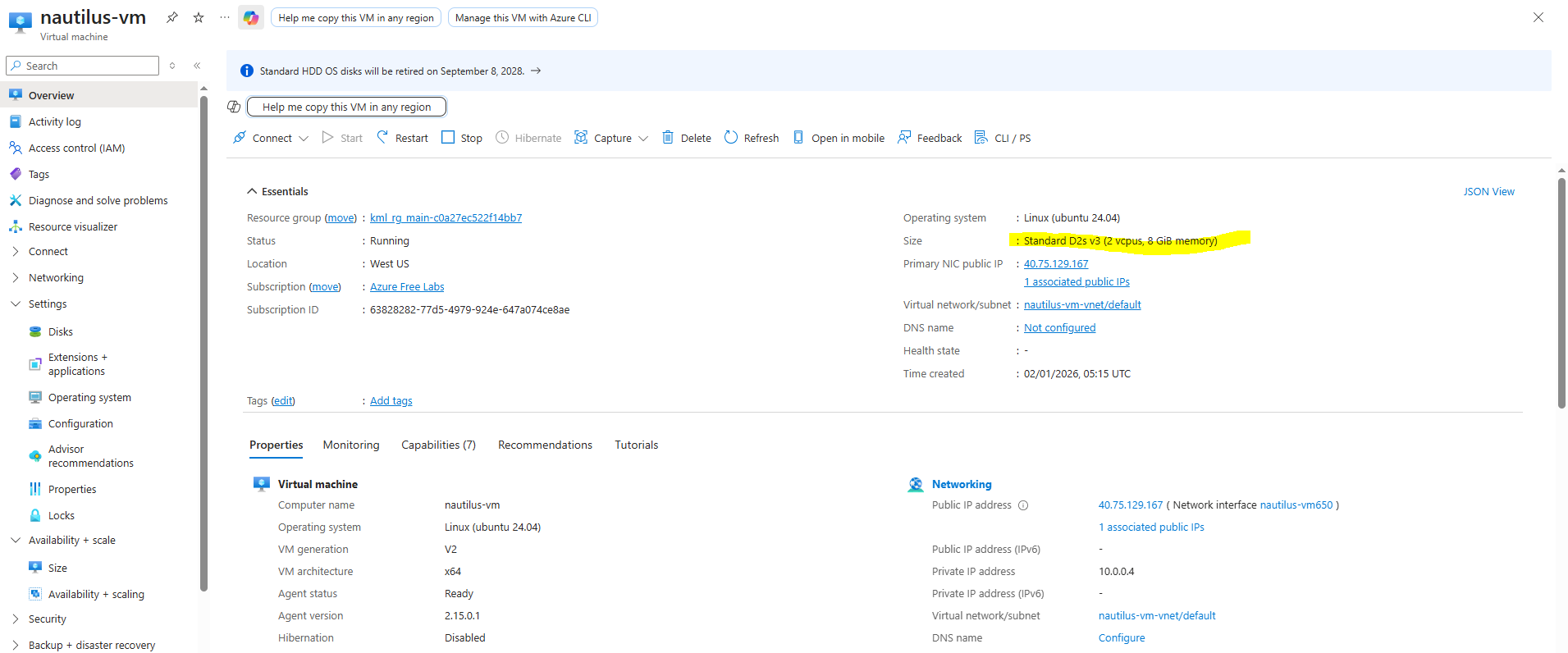Delete the virtual machine
Viewport: 1568px width, 653px height.
click(687, 138)
